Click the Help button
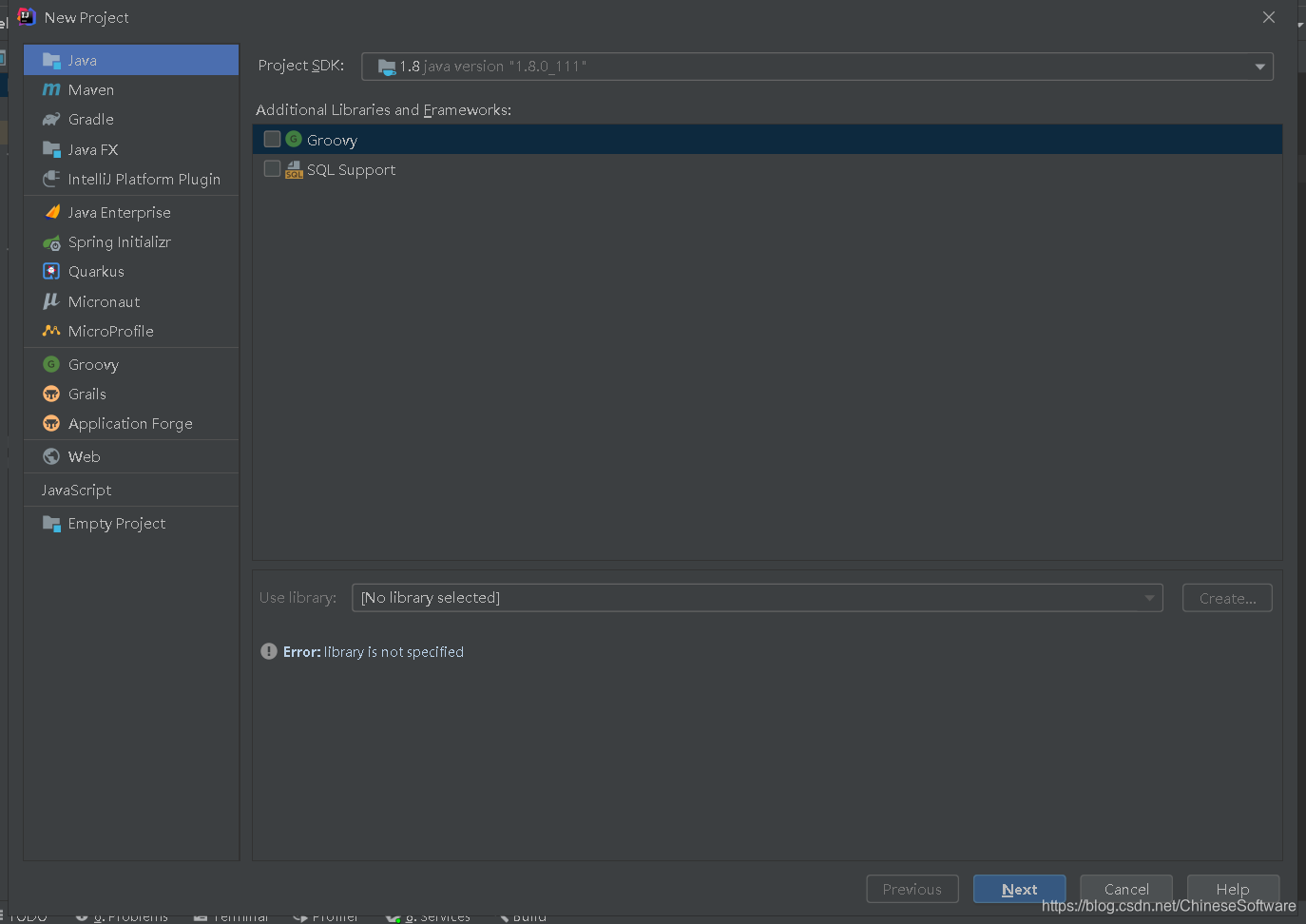 1233,889
